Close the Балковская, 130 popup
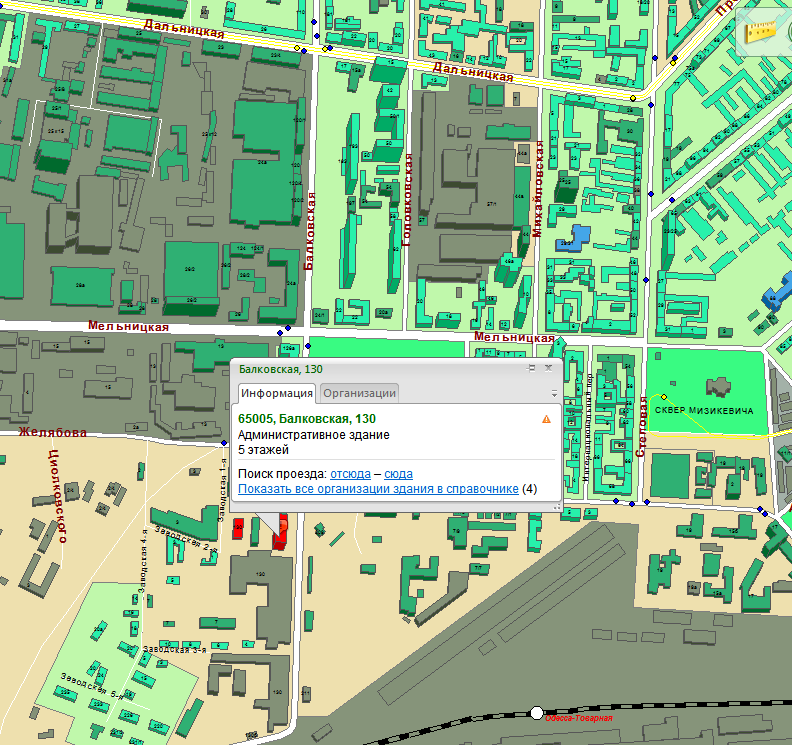This screenshot has width=792, height=745. click(548, 369)
